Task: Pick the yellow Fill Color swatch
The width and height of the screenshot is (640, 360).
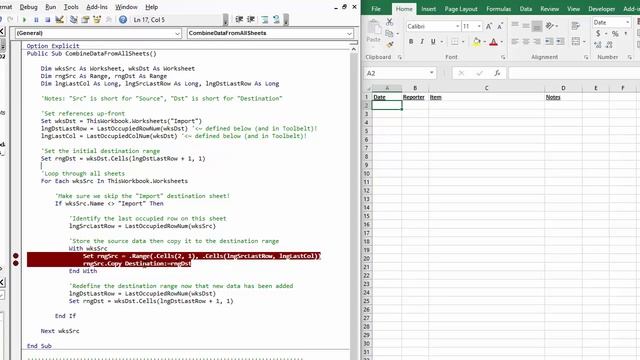Action: (x=476, y=42)
